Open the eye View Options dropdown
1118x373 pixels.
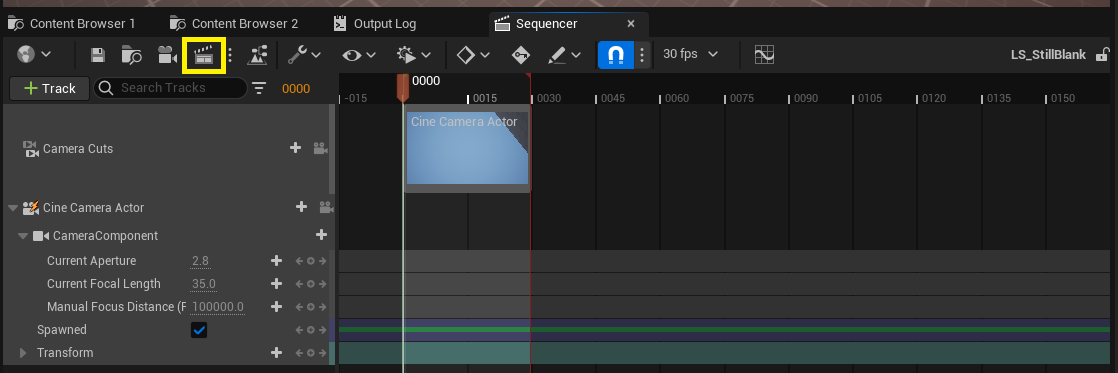click(359, 55)
